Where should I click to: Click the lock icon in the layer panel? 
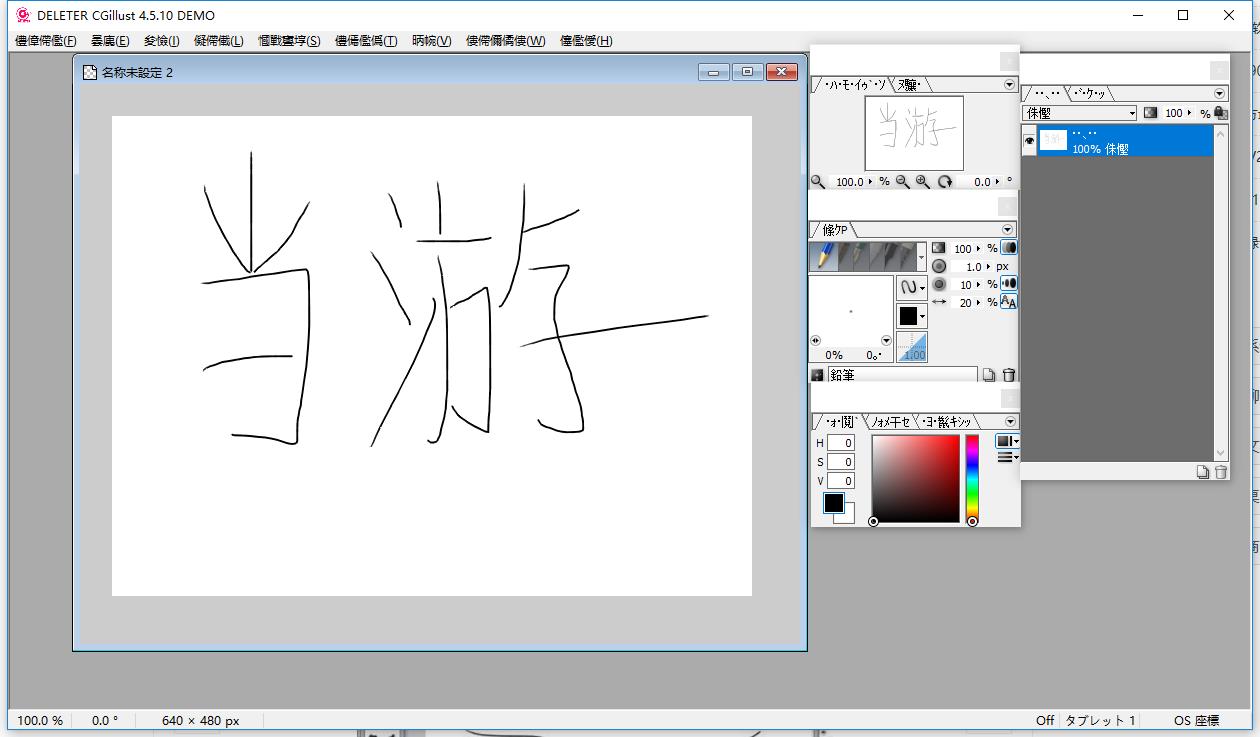tap(1219, 113)
